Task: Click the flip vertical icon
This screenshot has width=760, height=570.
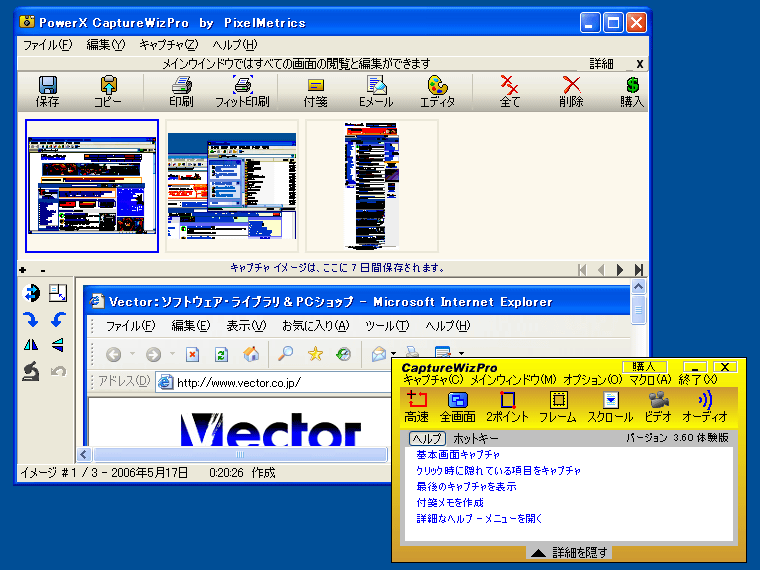Action: (58, 345)
